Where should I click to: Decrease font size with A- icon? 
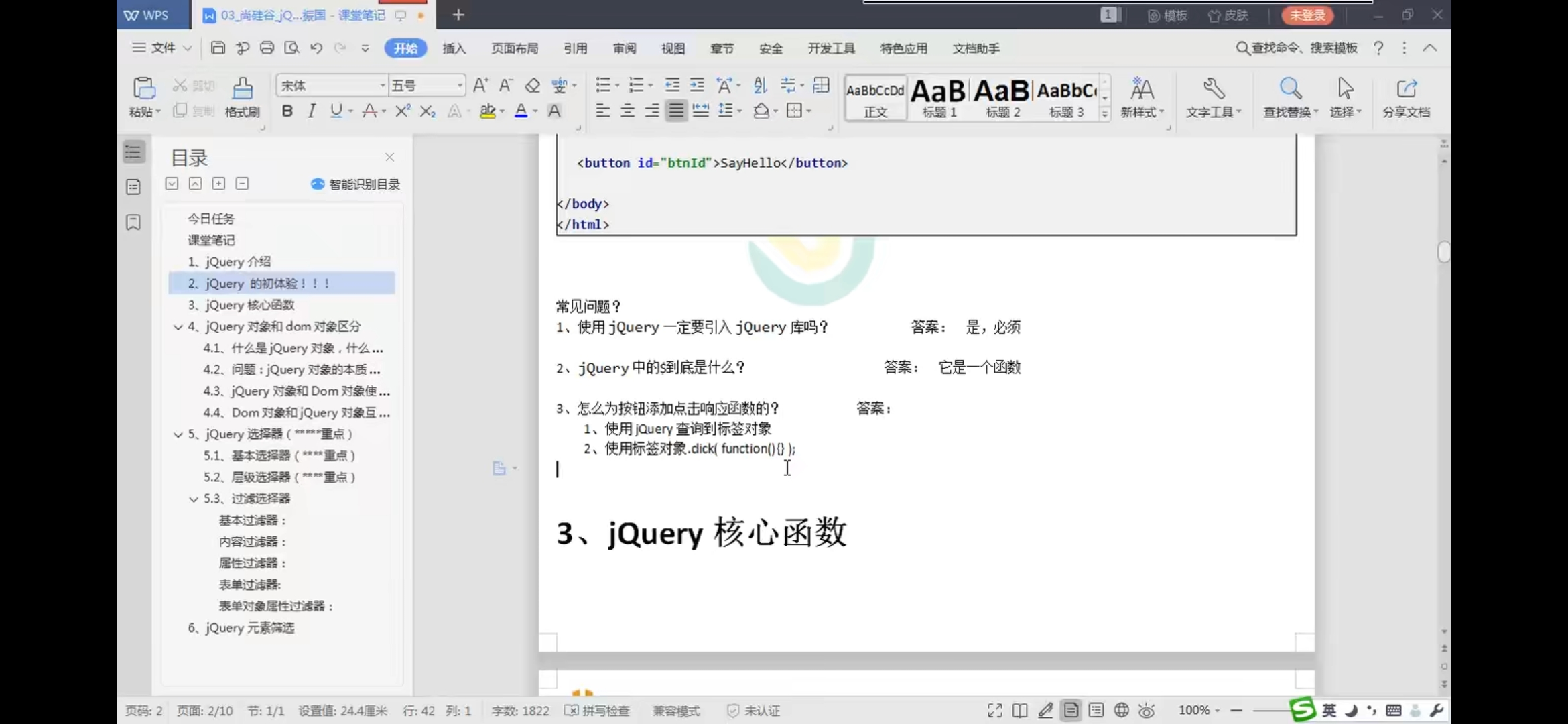[x=506, y=85]
